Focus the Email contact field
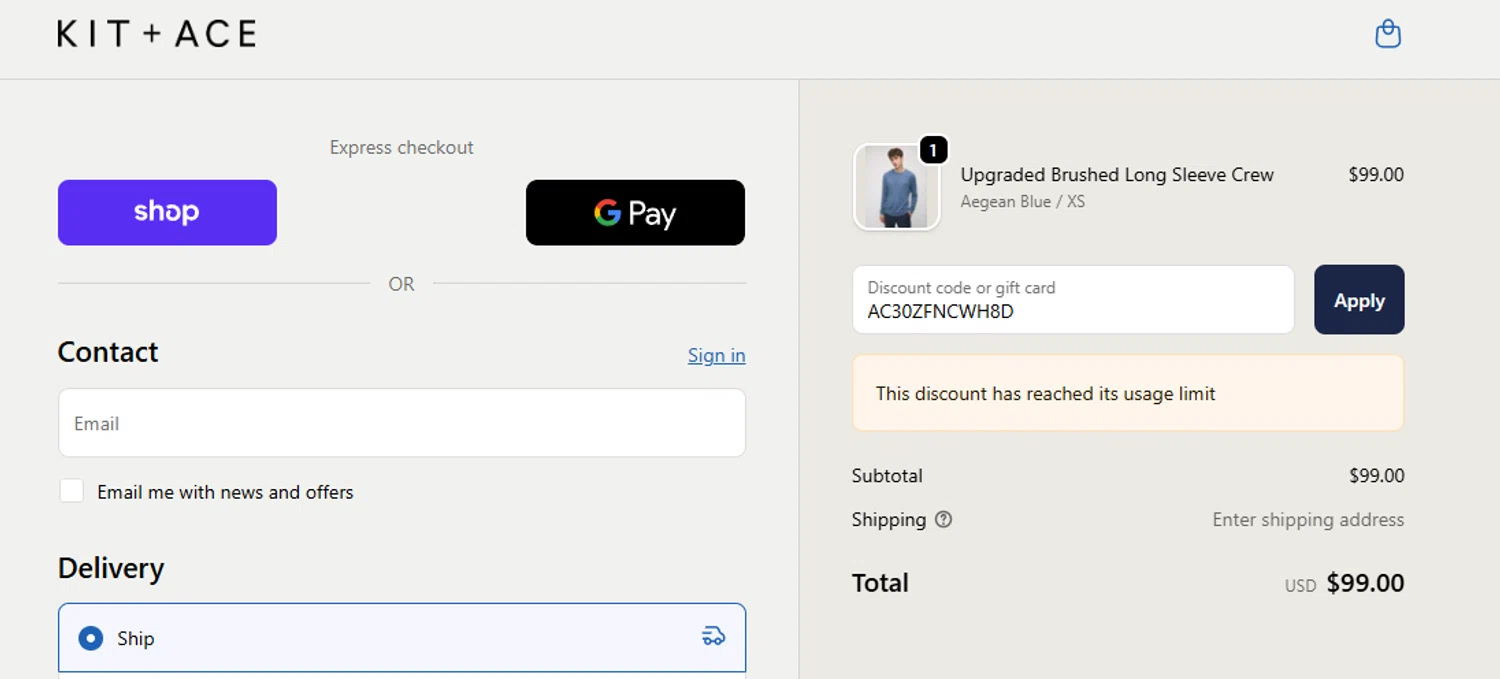The image size is (1500, 679). point(402,423)
